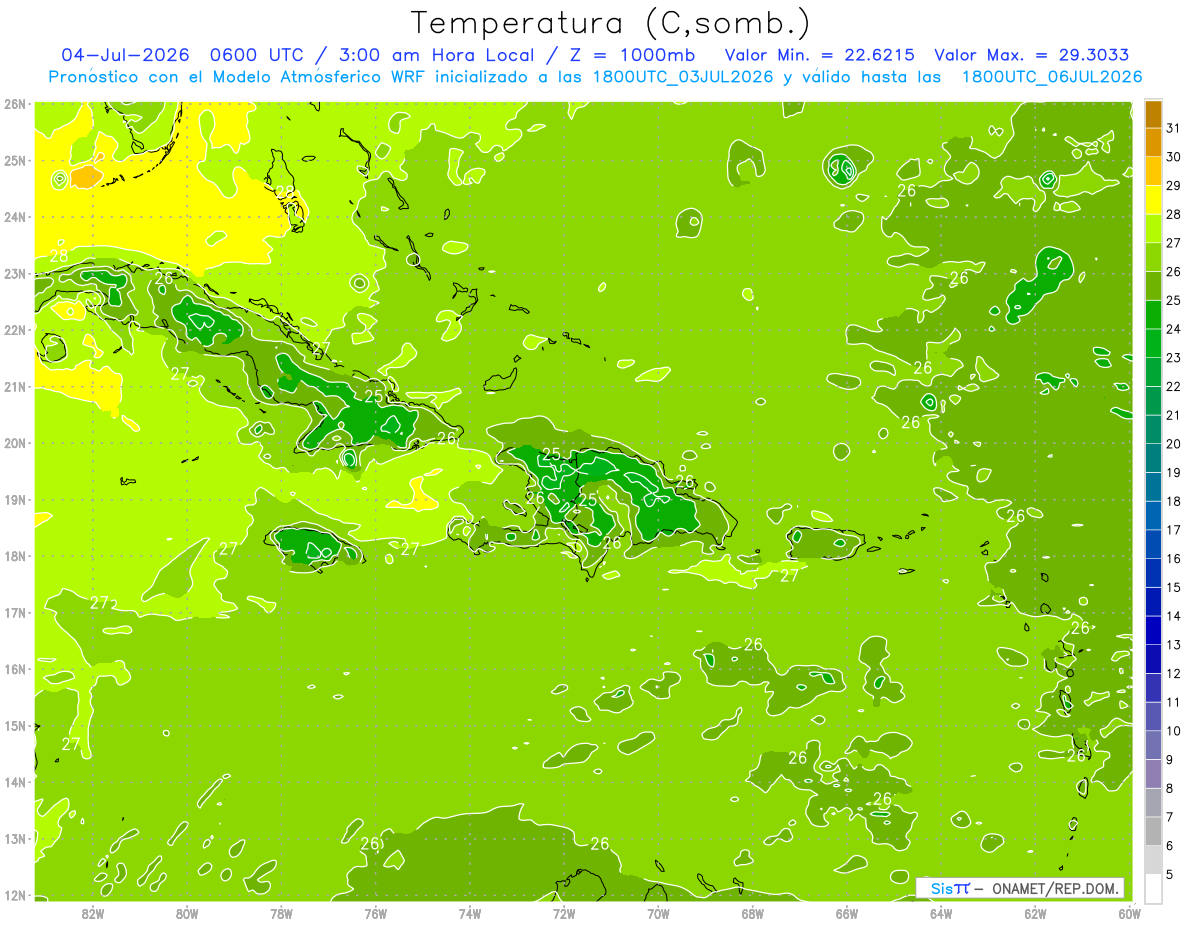Click the color bar label '16'

[x=1174, y=558]
